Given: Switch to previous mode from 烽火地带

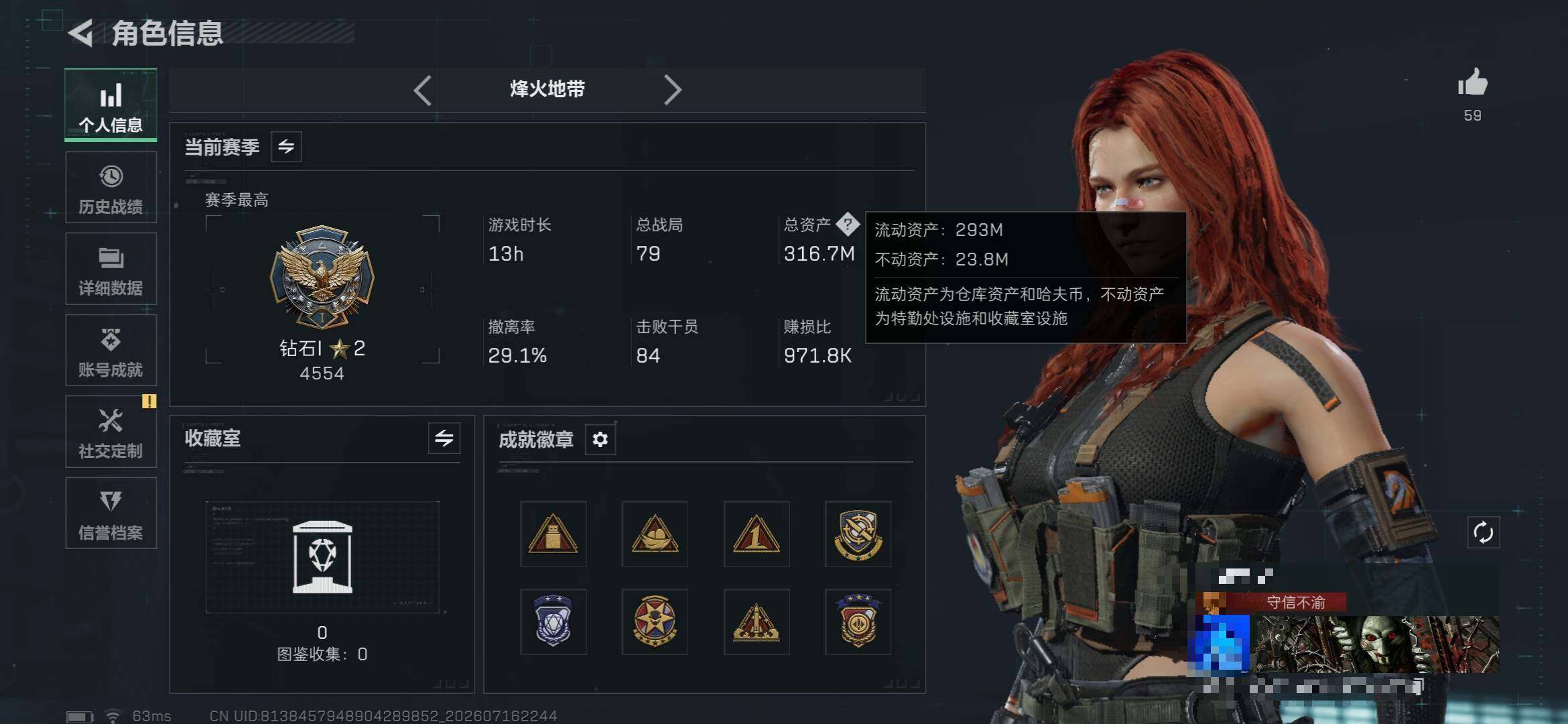Looking at the screenshot, I should pos(422,90).
